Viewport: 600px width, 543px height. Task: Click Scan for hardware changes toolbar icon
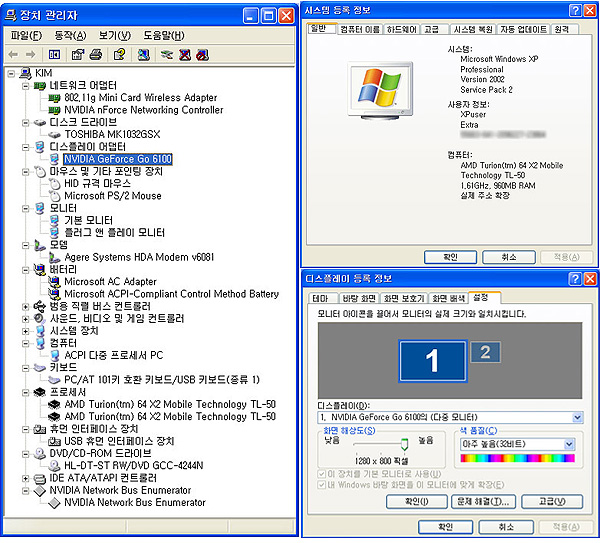pos(143,55)
